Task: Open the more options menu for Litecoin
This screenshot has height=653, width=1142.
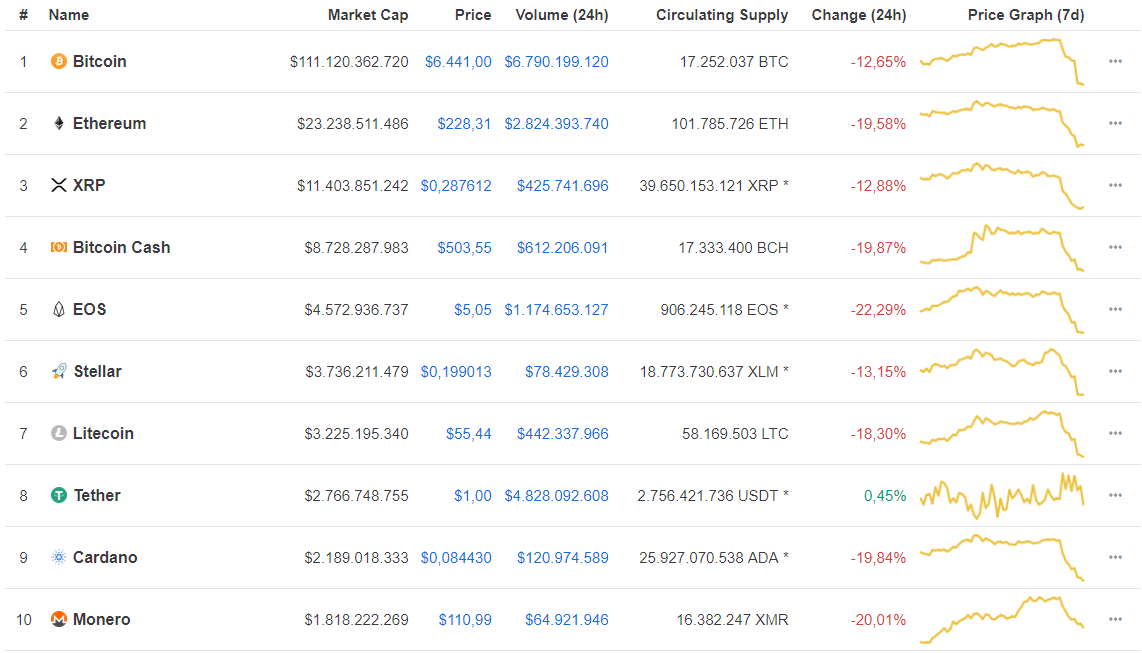Action: pos(1115,433)
